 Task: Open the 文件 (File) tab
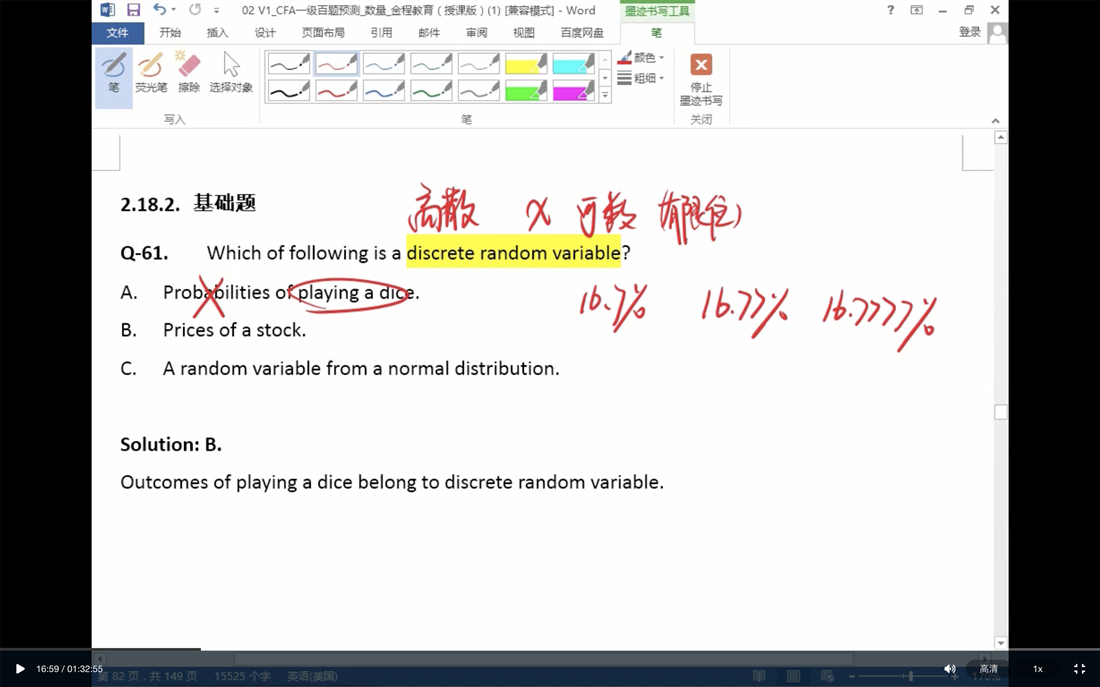[x=118, y=32]
